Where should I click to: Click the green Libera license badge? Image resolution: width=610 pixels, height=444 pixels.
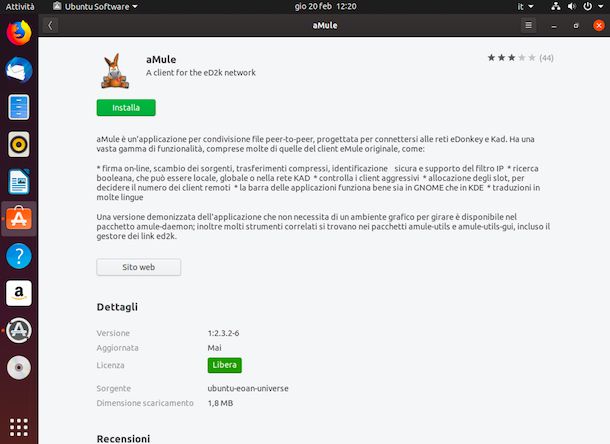(224, 365)
